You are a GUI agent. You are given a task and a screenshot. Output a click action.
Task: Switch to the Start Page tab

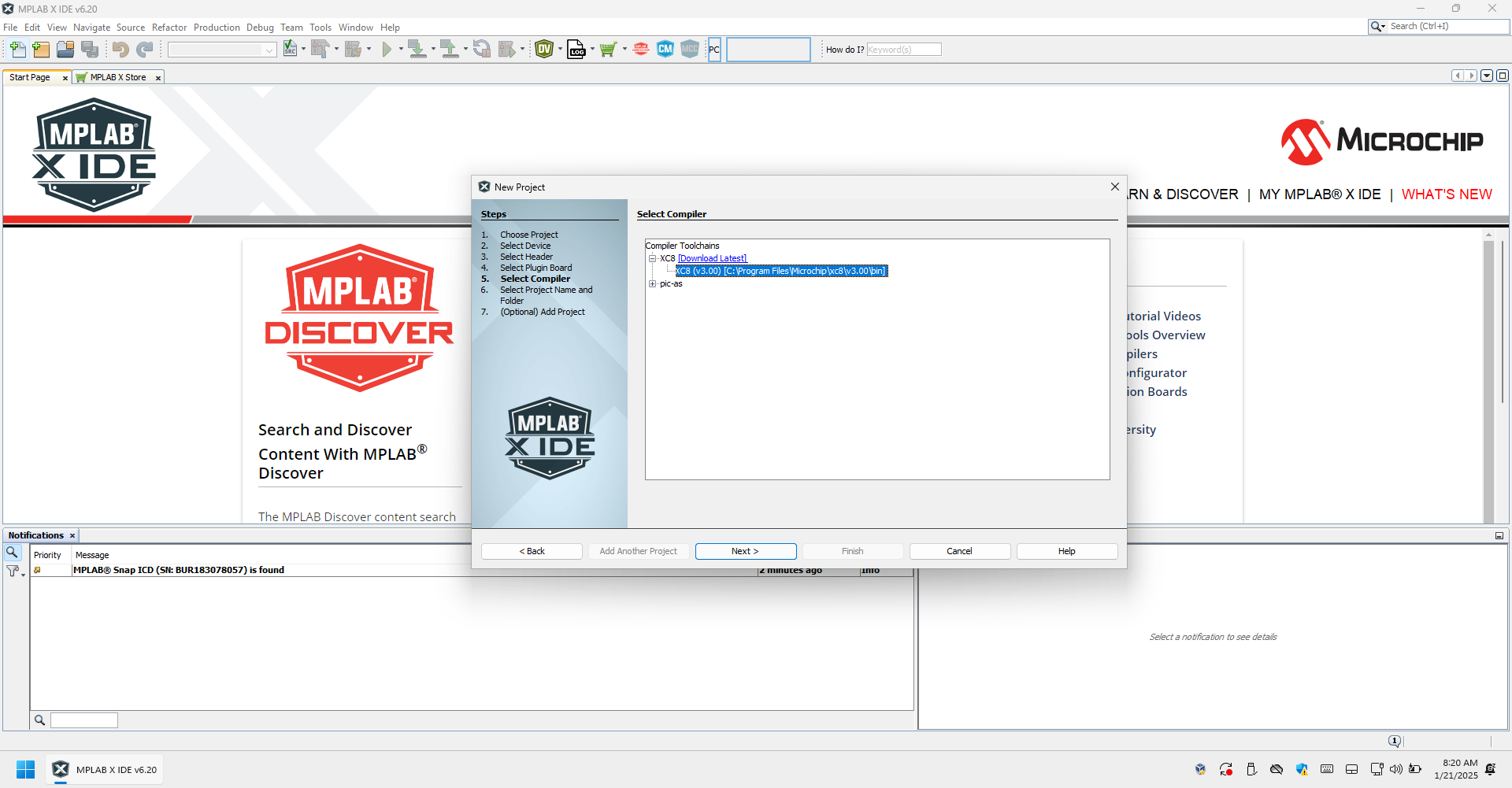point(30,77)
